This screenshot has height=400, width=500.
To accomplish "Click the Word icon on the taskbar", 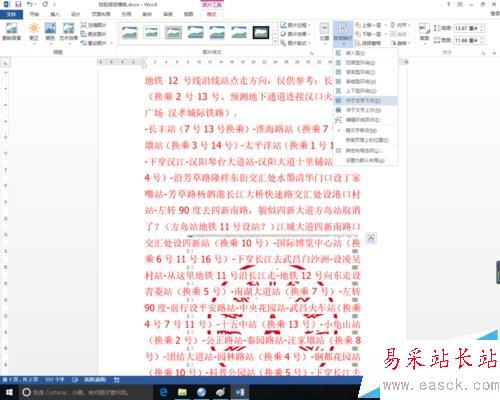I will pos(240,392).
